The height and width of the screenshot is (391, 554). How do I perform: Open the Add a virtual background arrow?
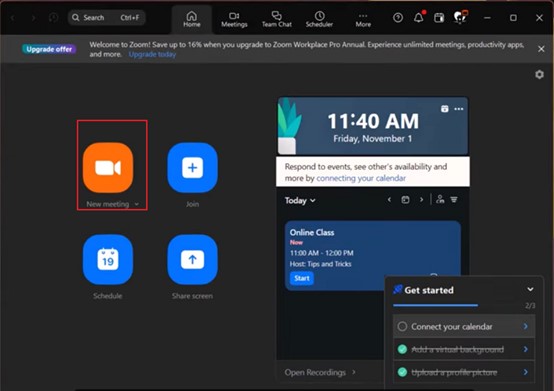coord(525,349)
